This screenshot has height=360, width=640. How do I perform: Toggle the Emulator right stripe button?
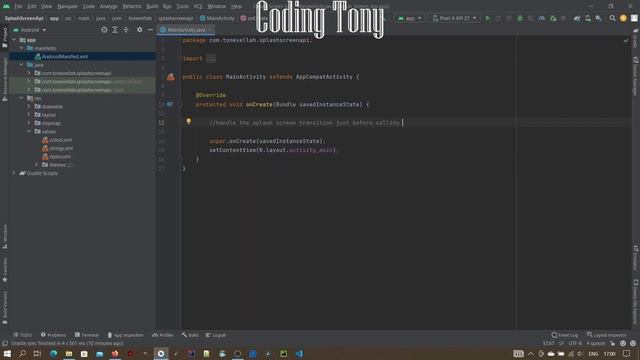[x=636, y=257]
